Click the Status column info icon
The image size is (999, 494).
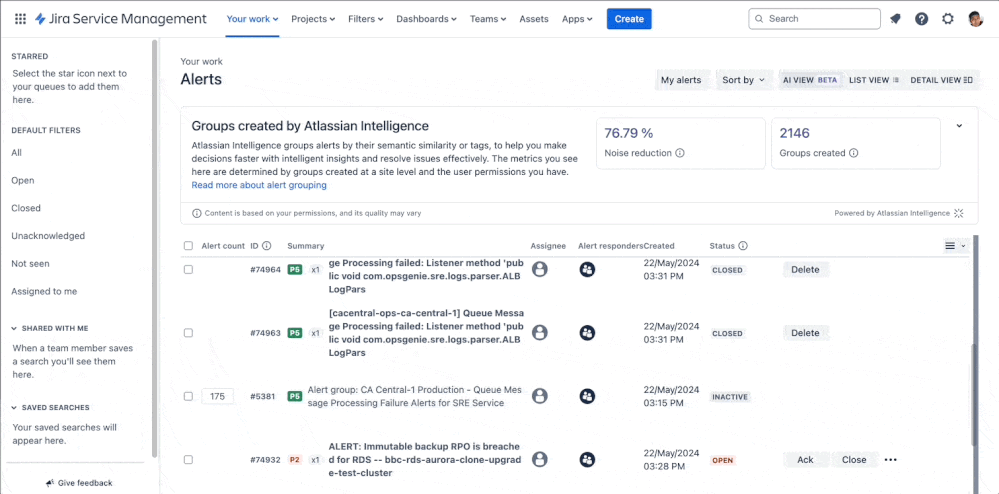[743, 245]
